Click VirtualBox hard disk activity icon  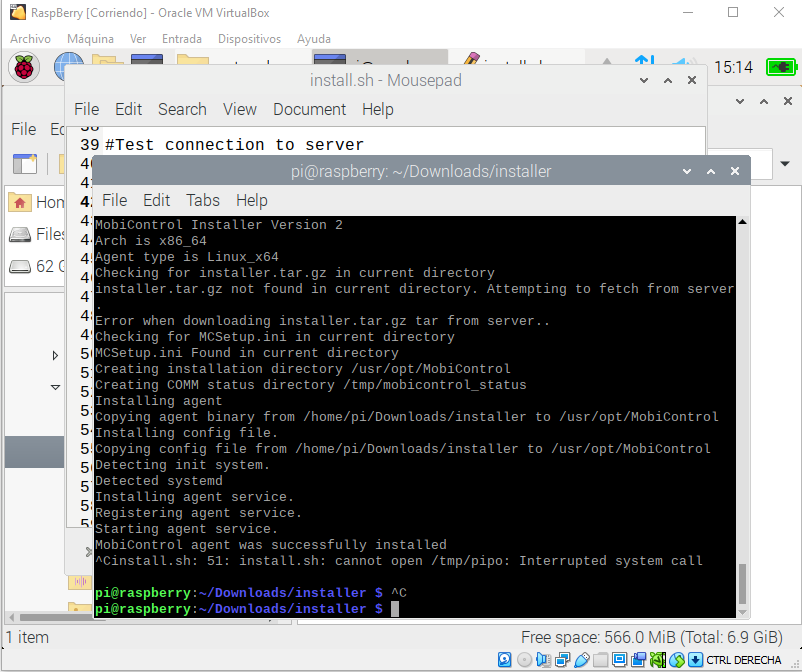point(505,660)
